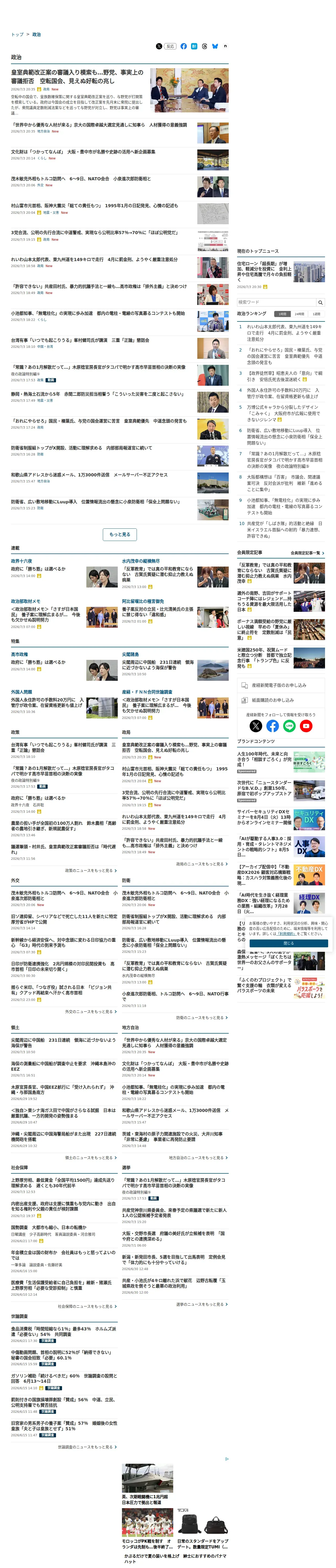Expand 政策のニュースをもっと見る

(91, 871)
